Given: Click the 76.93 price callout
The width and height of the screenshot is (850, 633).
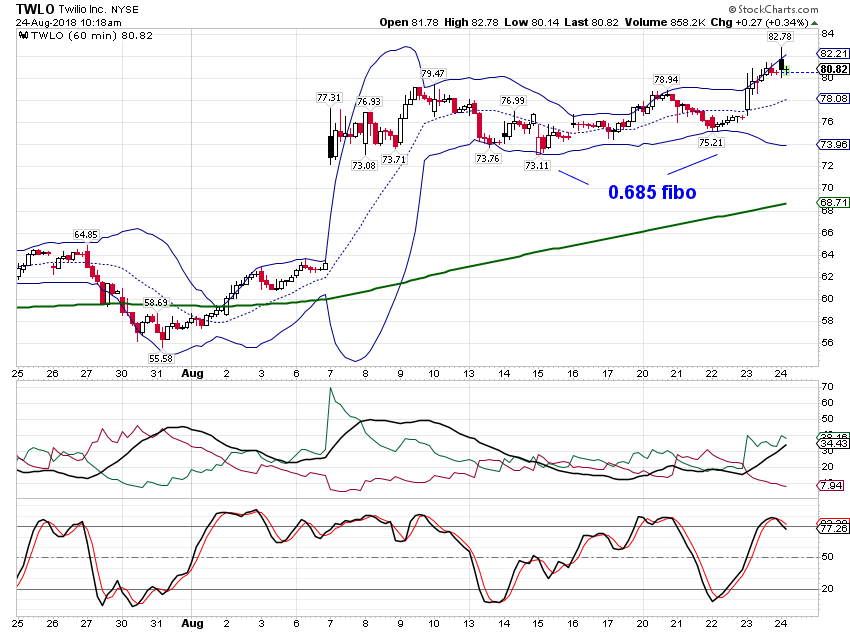Looking at the screenshot, I should 369,101.
